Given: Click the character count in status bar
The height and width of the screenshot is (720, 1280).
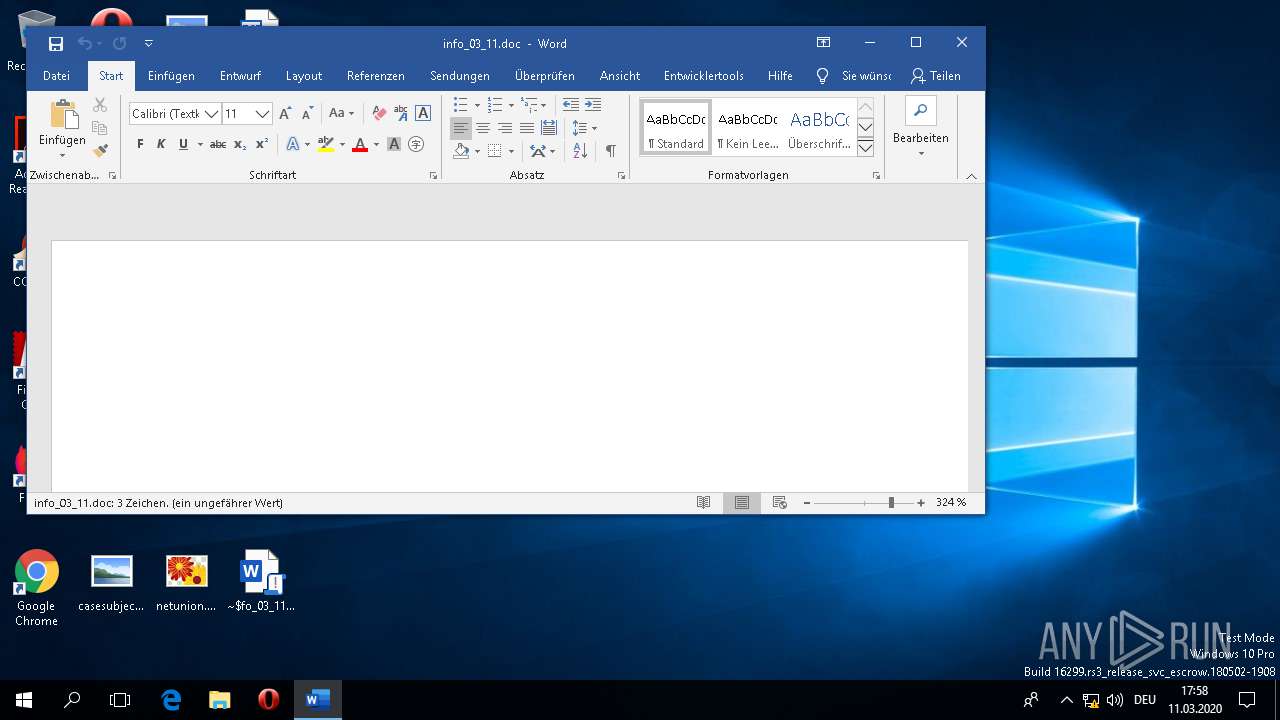Looking at the screenshot, I should [158, 503].
